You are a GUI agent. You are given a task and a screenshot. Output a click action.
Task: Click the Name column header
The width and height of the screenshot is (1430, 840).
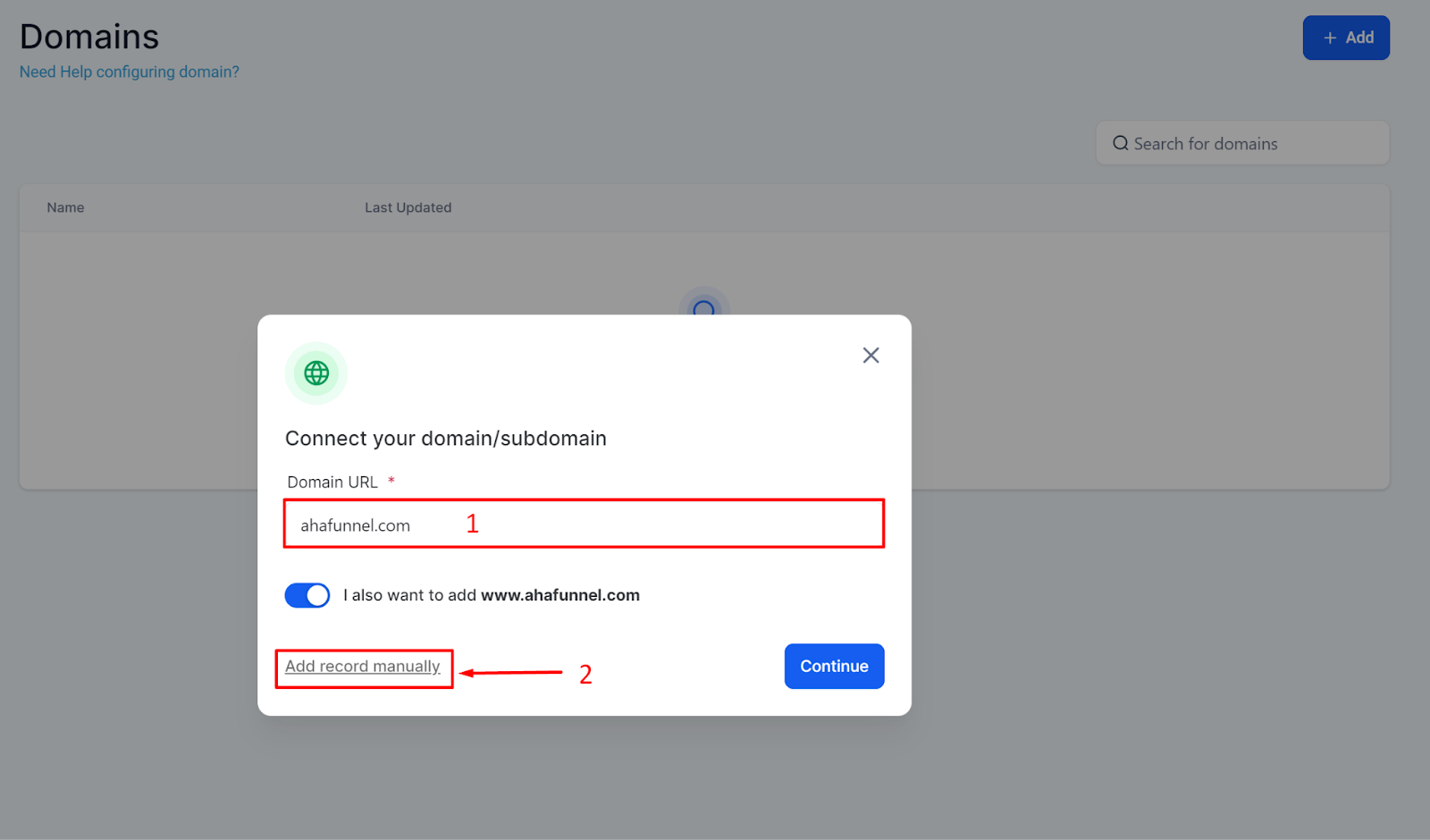pos(65,207)
